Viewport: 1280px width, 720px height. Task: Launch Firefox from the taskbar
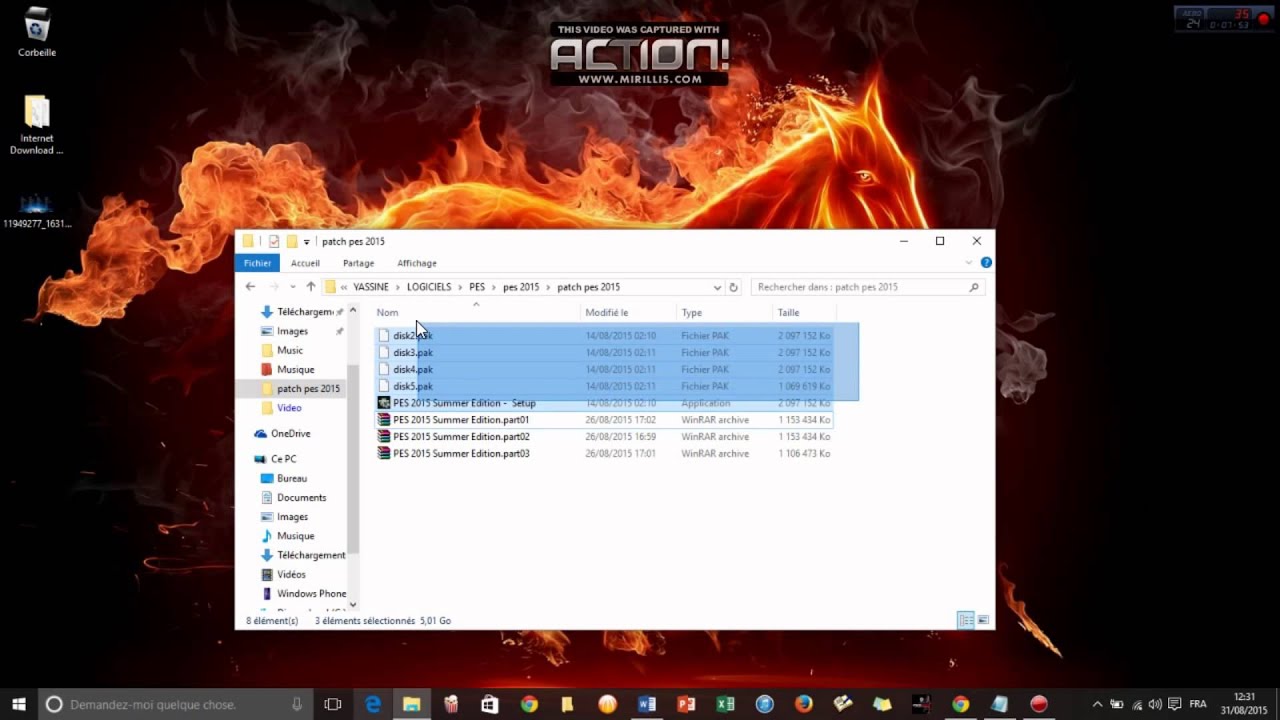coord(803,704)
